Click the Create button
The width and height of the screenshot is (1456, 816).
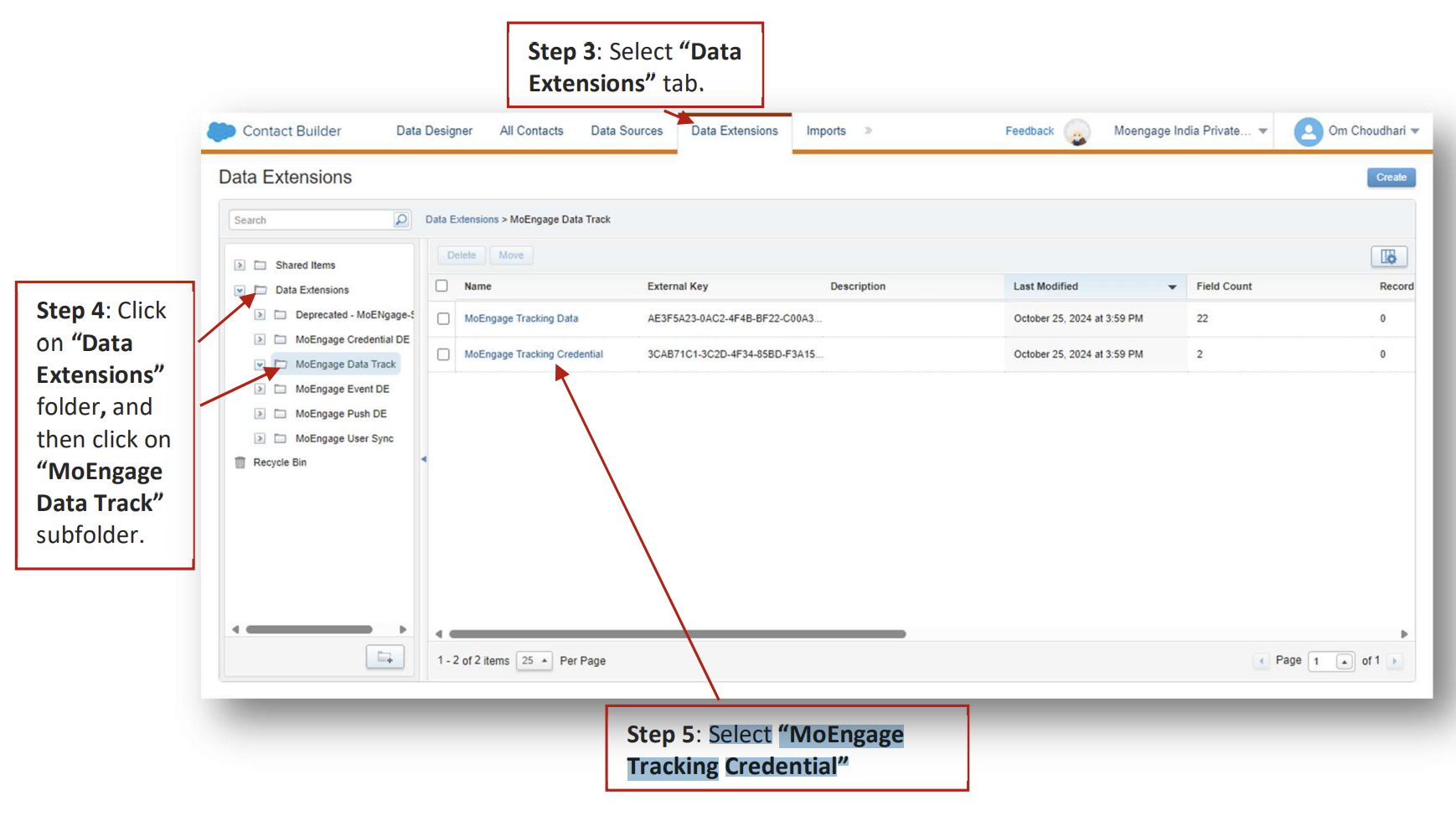(x=1391, y=178)
